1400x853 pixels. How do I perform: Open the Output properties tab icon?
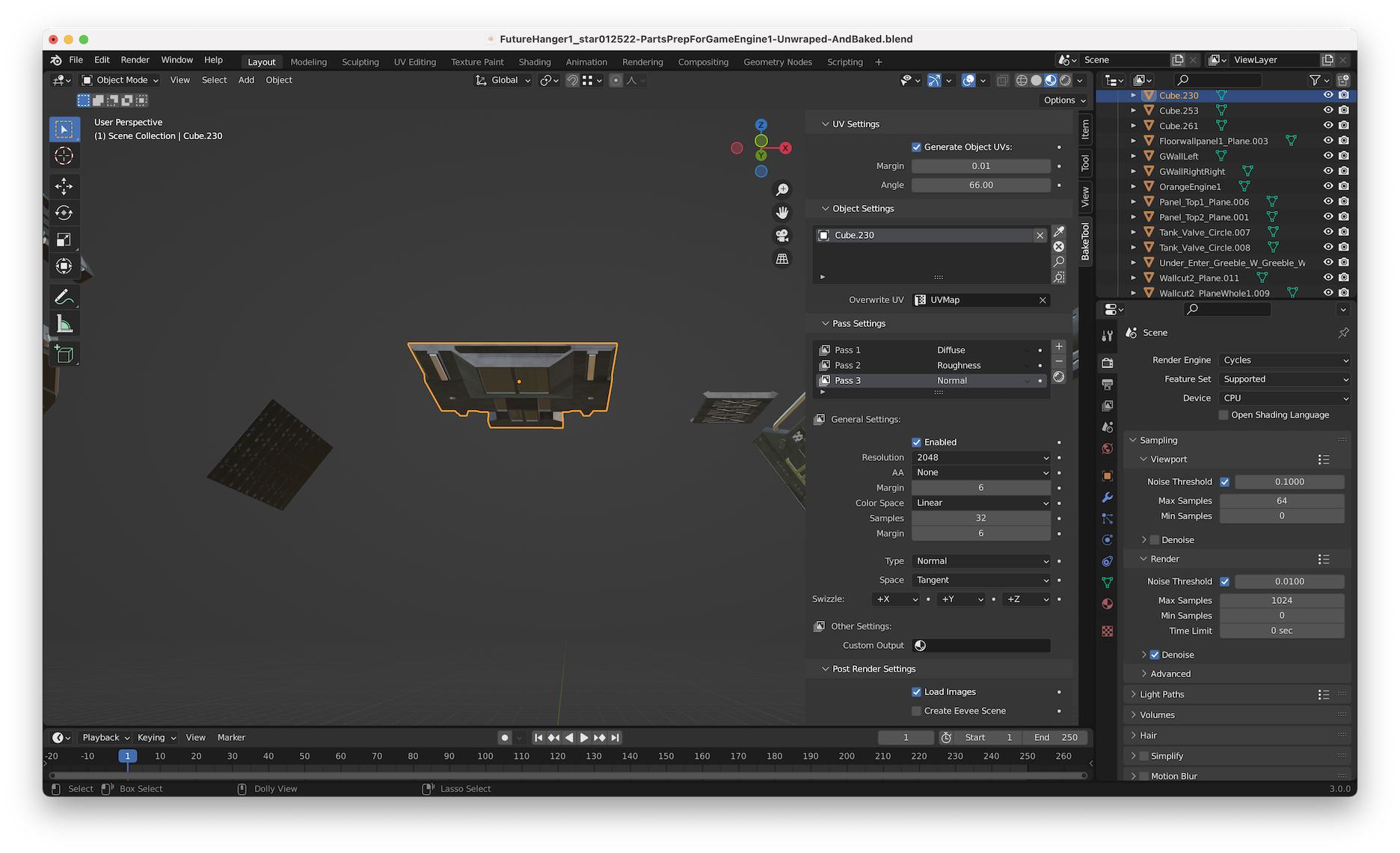click(x=1108, y=384)
